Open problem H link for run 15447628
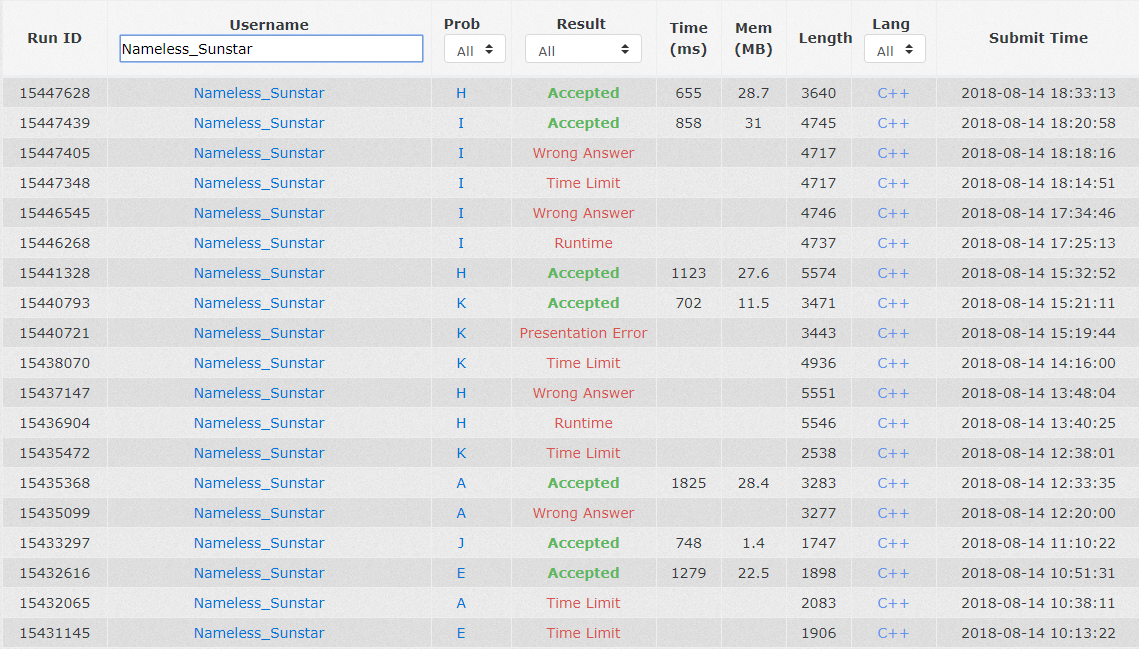 (x=461, y=93)
